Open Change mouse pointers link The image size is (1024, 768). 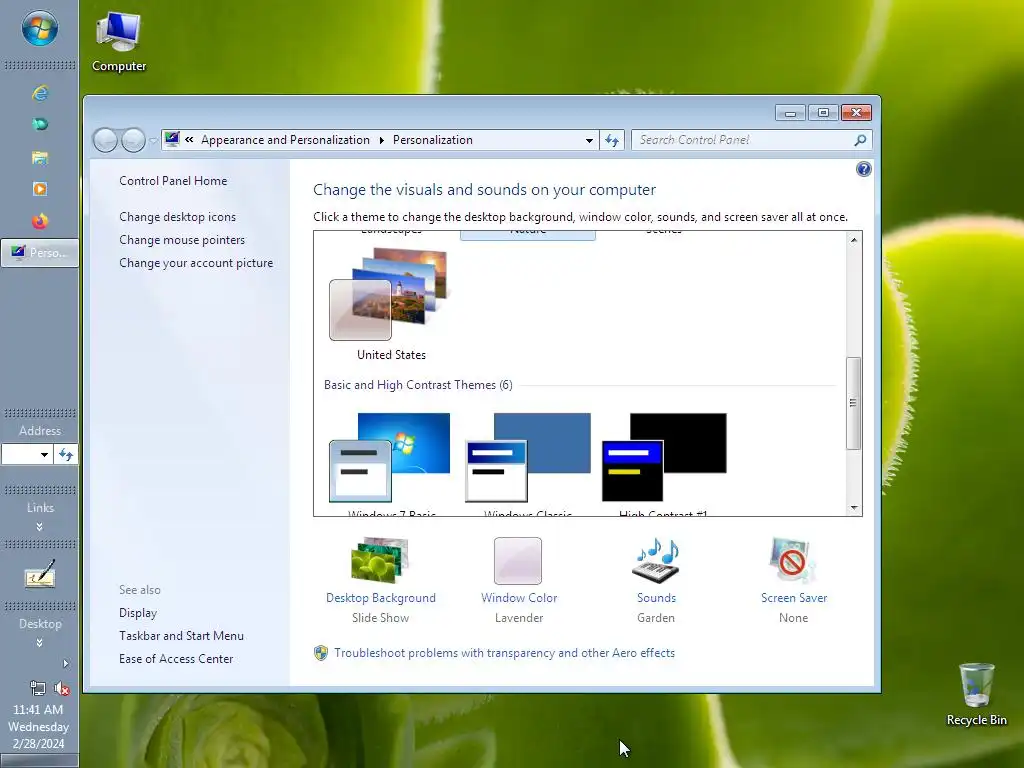point(182,240)
